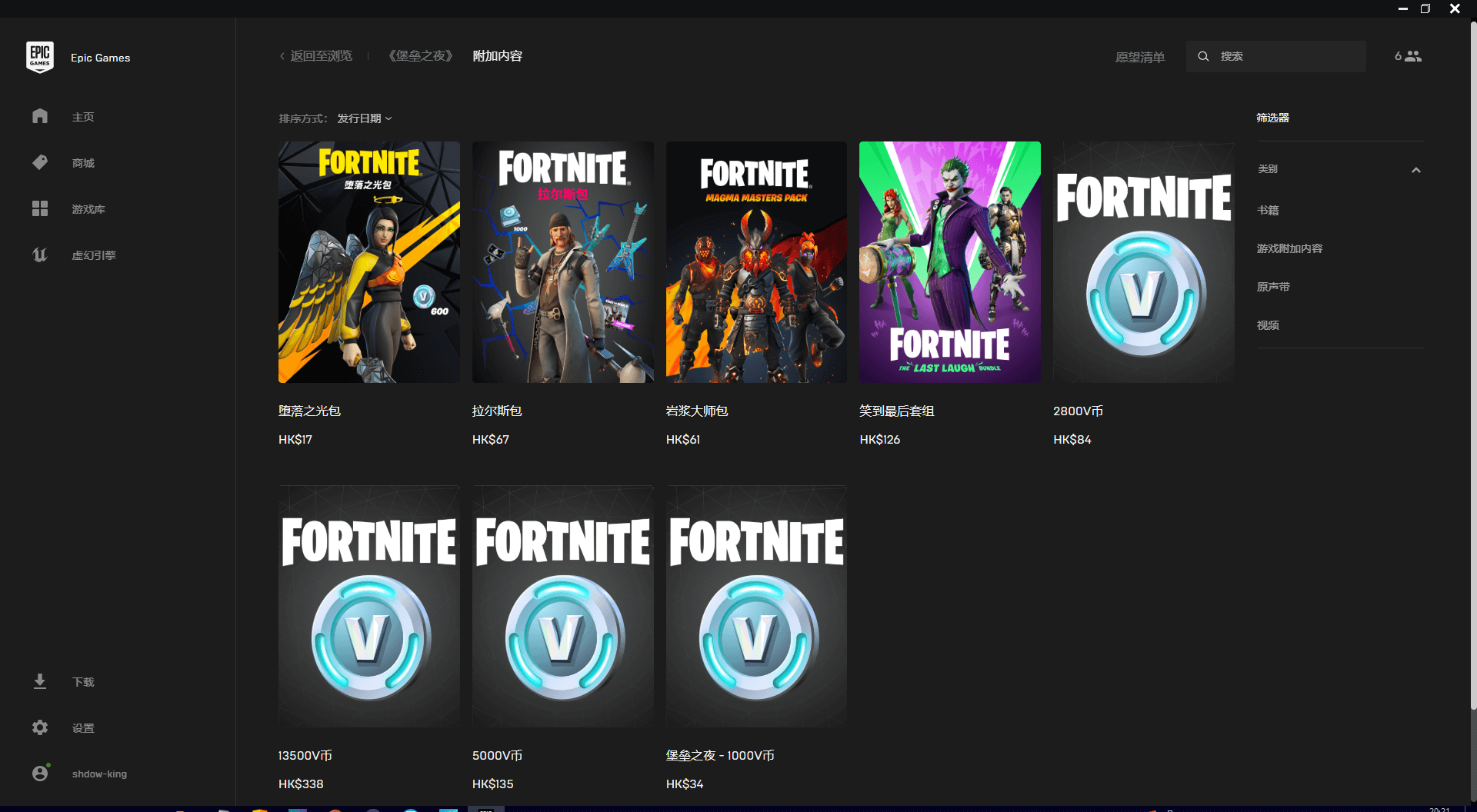Go back via 返回至浏览 link

[x=321, y=56]
